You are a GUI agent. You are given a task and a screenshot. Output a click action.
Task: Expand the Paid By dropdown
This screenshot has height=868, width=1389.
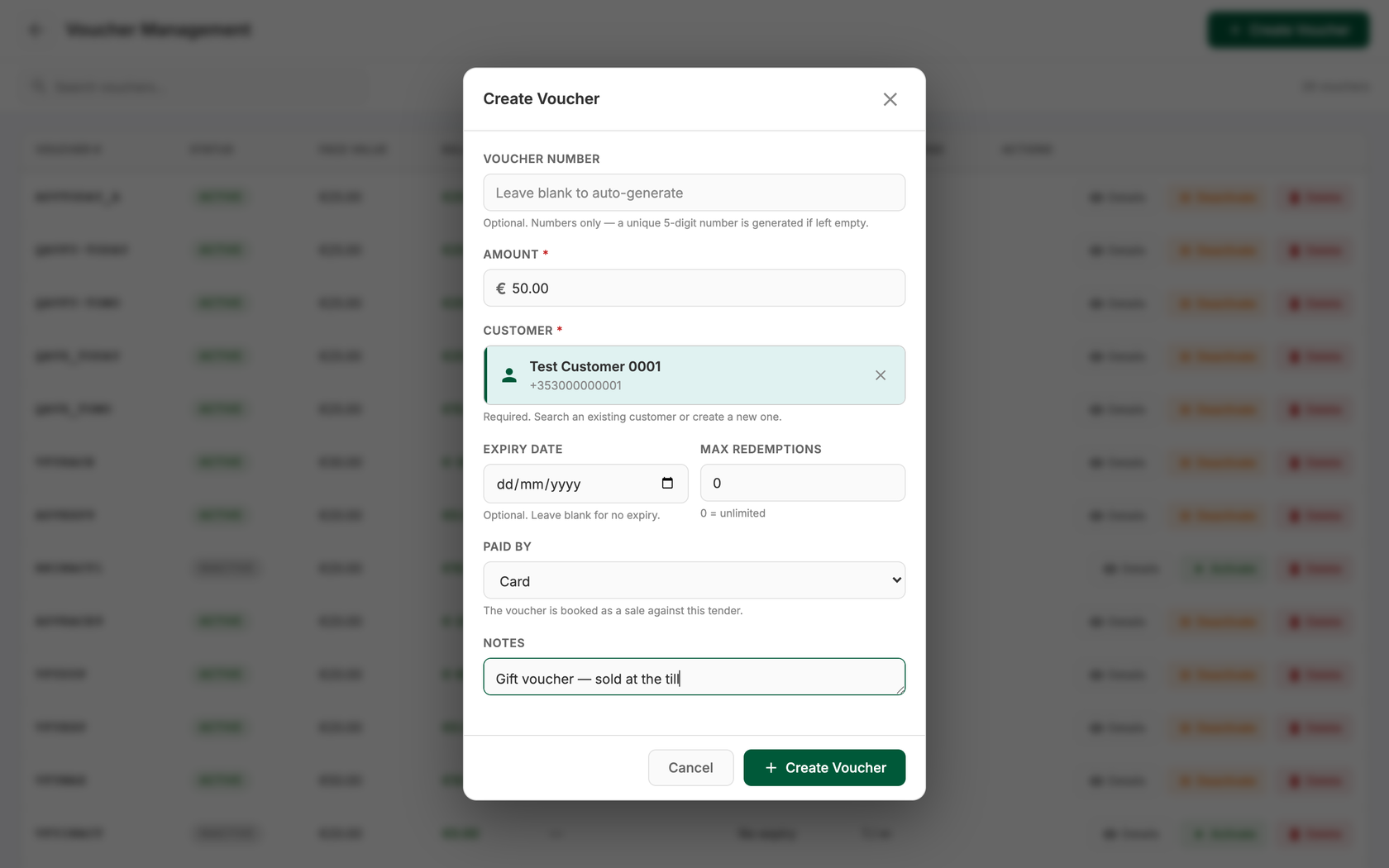896,580
